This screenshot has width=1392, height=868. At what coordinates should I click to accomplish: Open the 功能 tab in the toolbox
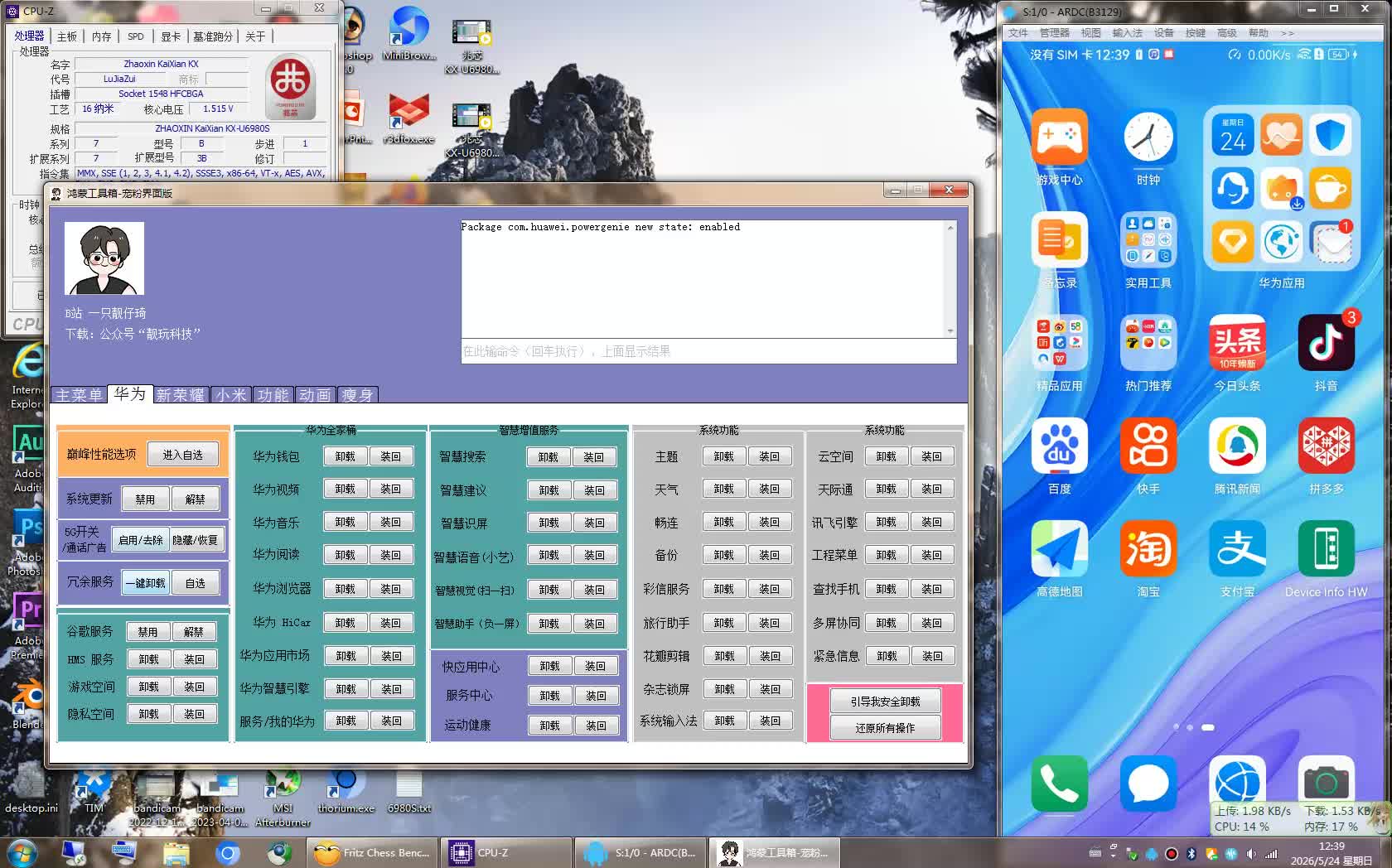(273, 395)
